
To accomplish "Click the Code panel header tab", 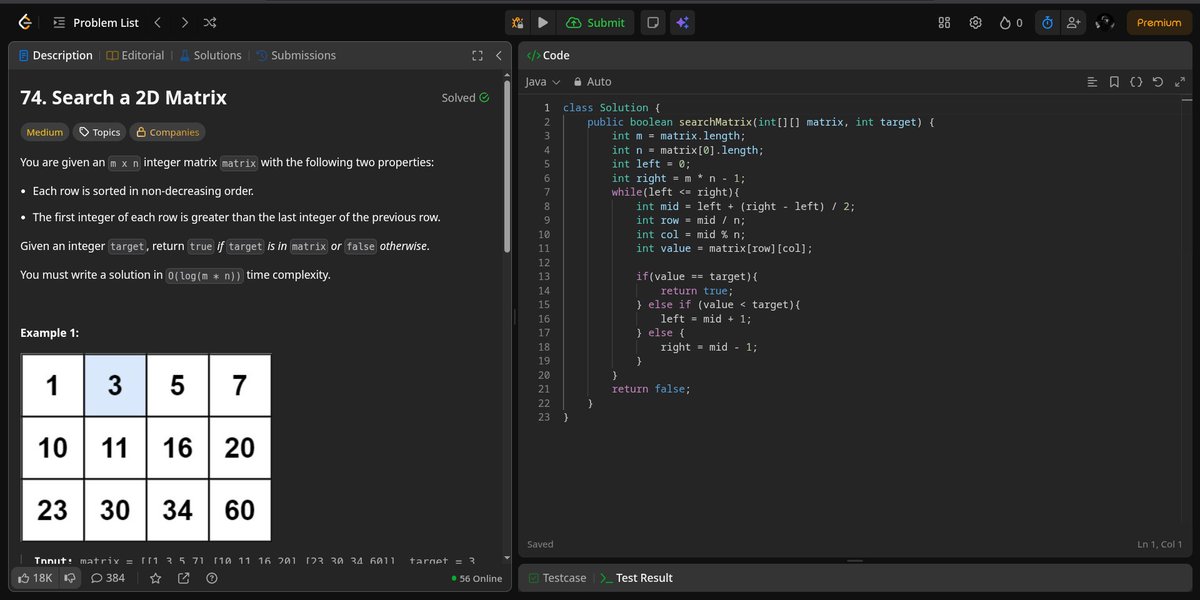I will (x=548, y=55).
